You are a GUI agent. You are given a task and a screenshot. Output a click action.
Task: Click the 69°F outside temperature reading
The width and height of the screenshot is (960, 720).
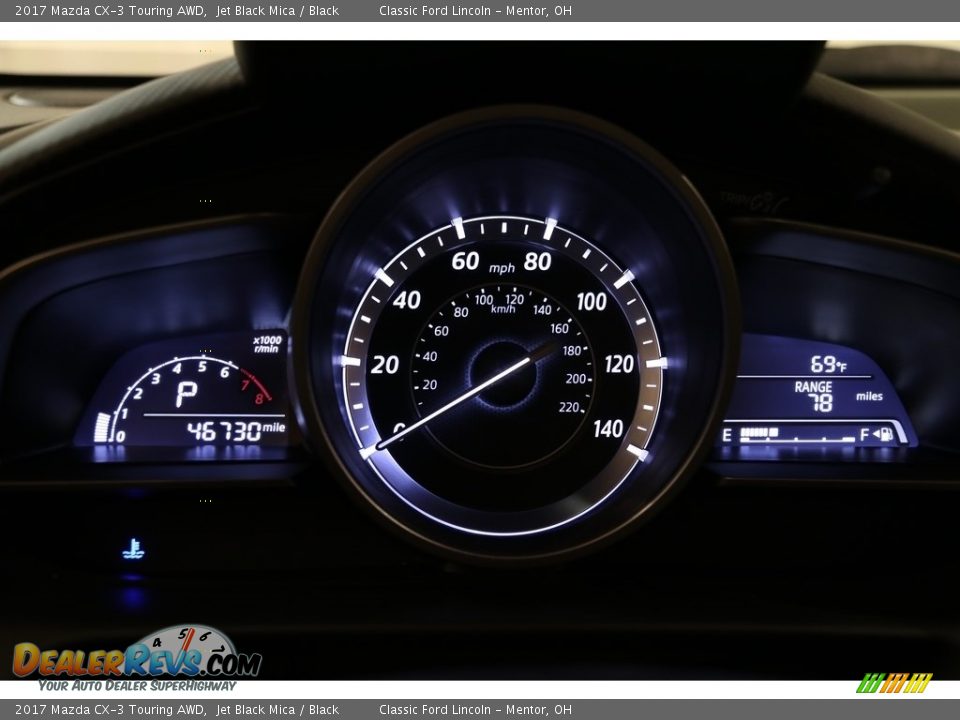click(827, 364)
